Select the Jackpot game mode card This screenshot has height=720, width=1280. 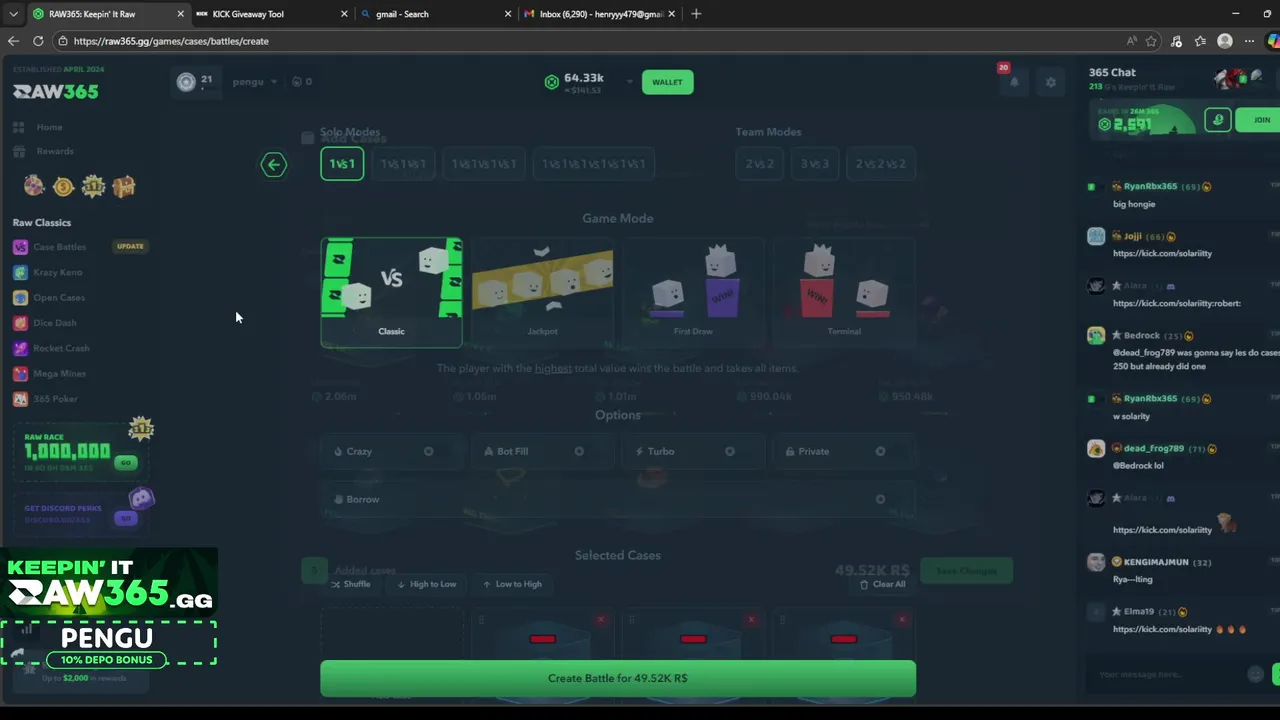tap(542, 292)
